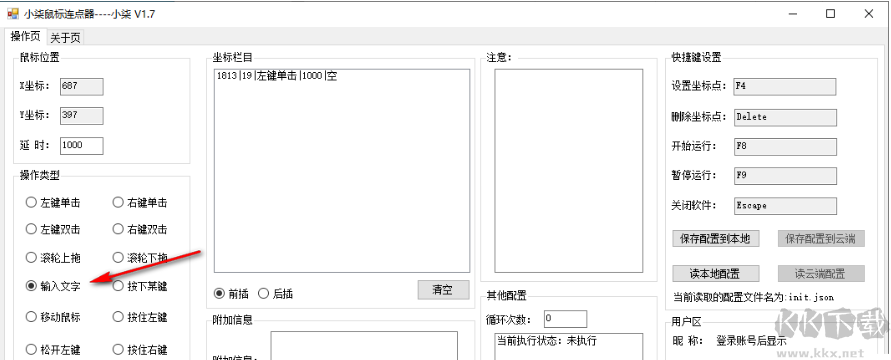This screenshot has height=360, width=891.
Task: Click the 删除坐标点 hotkey field Delete
Action: [x=785, y=117]
